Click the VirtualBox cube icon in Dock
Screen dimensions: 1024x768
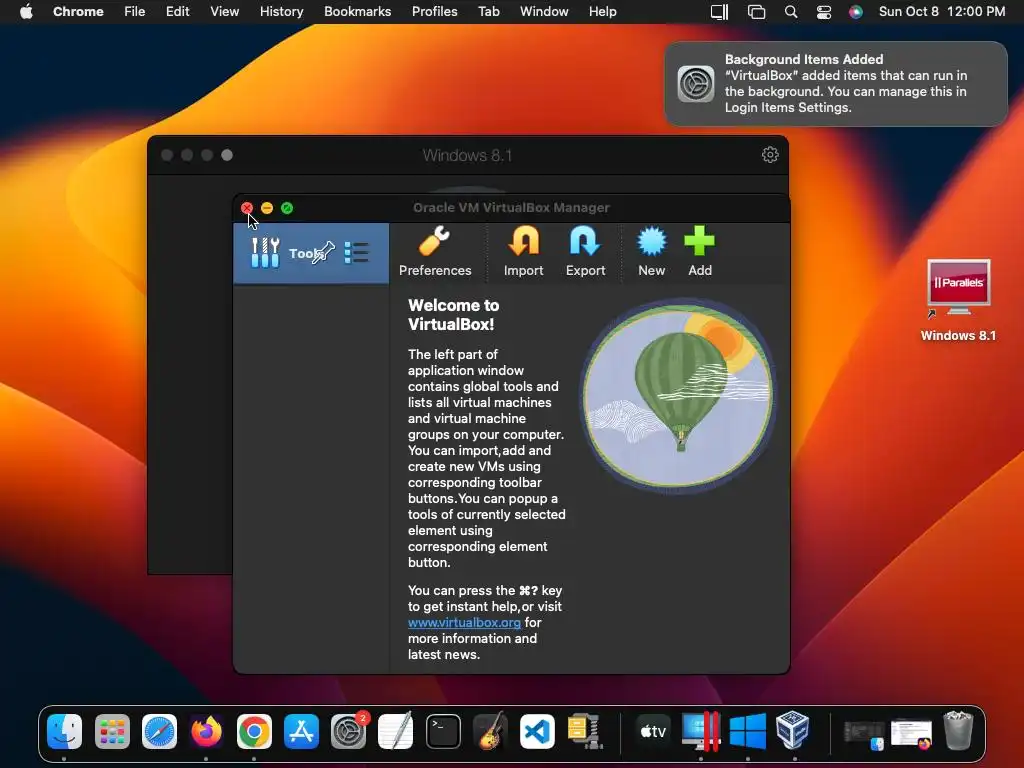tap(793, 731)
